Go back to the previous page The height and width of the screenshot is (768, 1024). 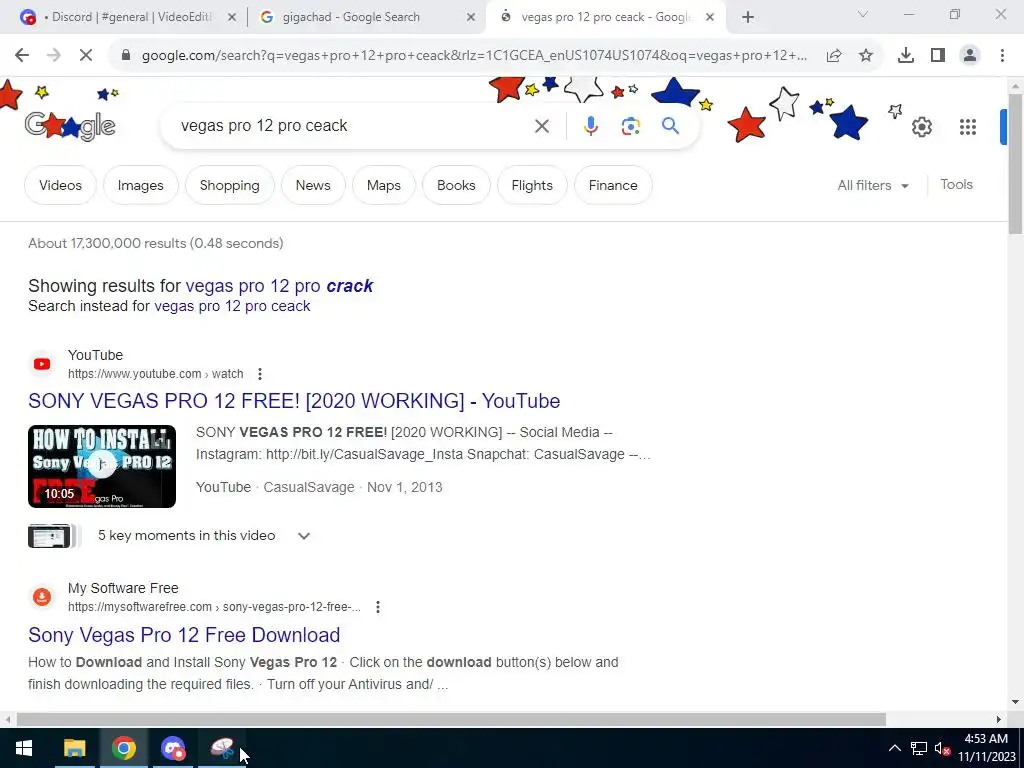pos(22,56)
